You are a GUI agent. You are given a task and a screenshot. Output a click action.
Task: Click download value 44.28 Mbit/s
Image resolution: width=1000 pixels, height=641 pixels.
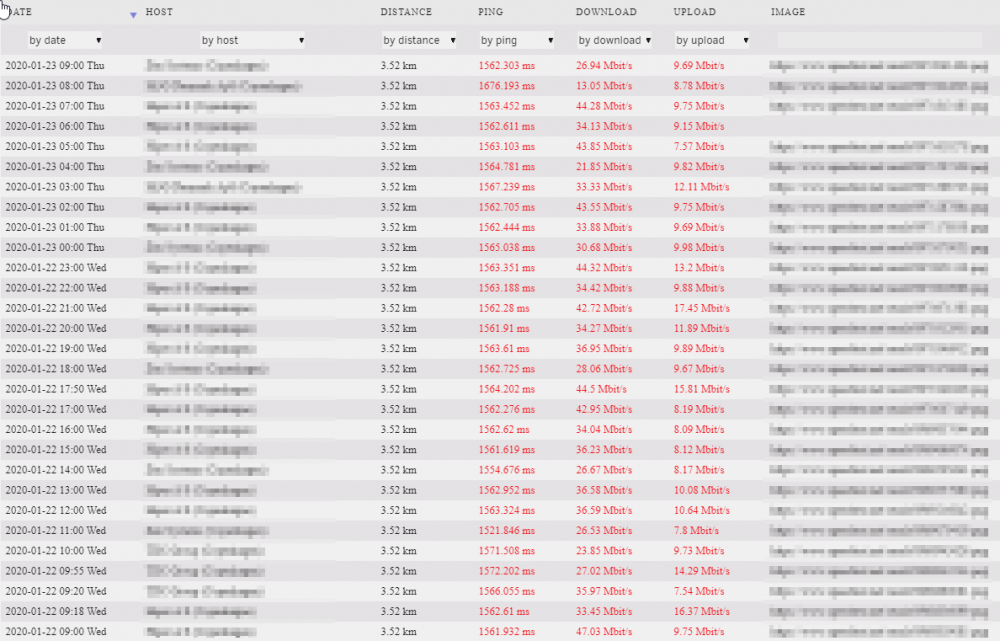(604, 106)
